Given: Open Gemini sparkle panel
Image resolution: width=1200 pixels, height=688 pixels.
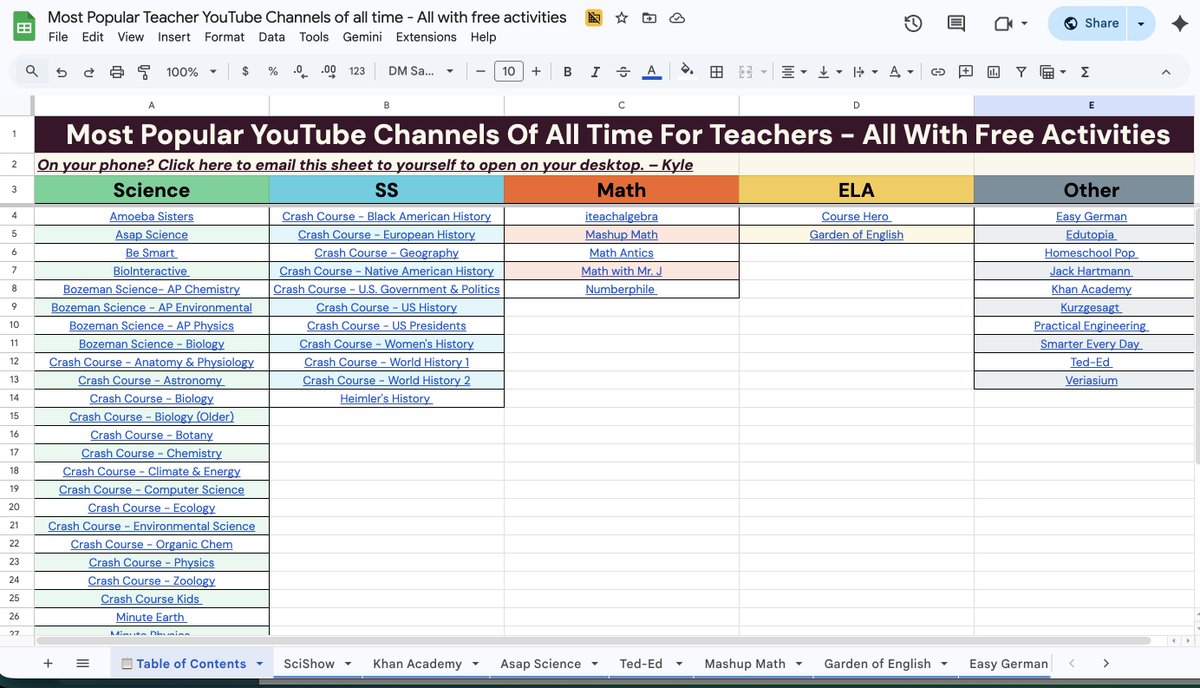Looking at the screenshot, I should [1179, 24].
